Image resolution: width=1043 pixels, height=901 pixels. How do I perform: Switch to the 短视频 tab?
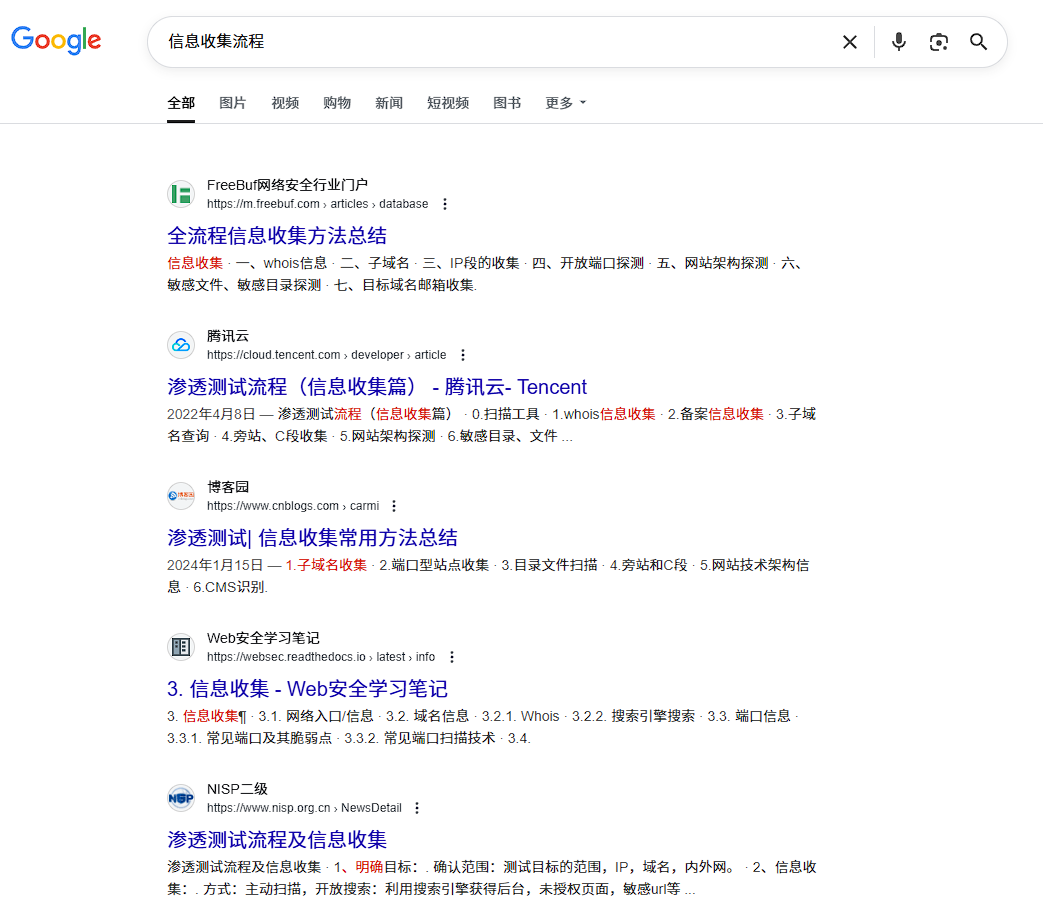click(448, 103)
